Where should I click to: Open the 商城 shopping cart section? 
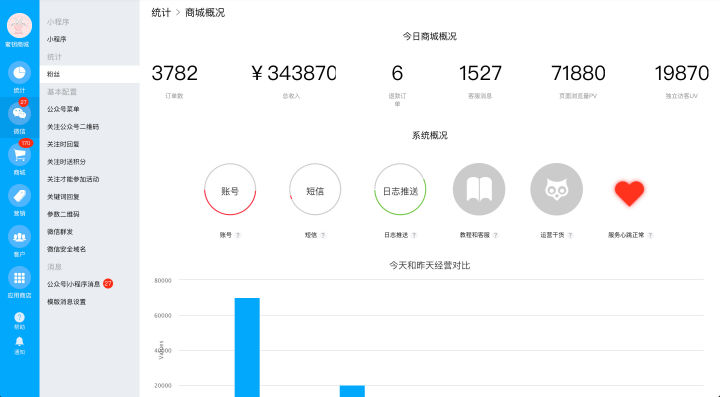point(19,155)
